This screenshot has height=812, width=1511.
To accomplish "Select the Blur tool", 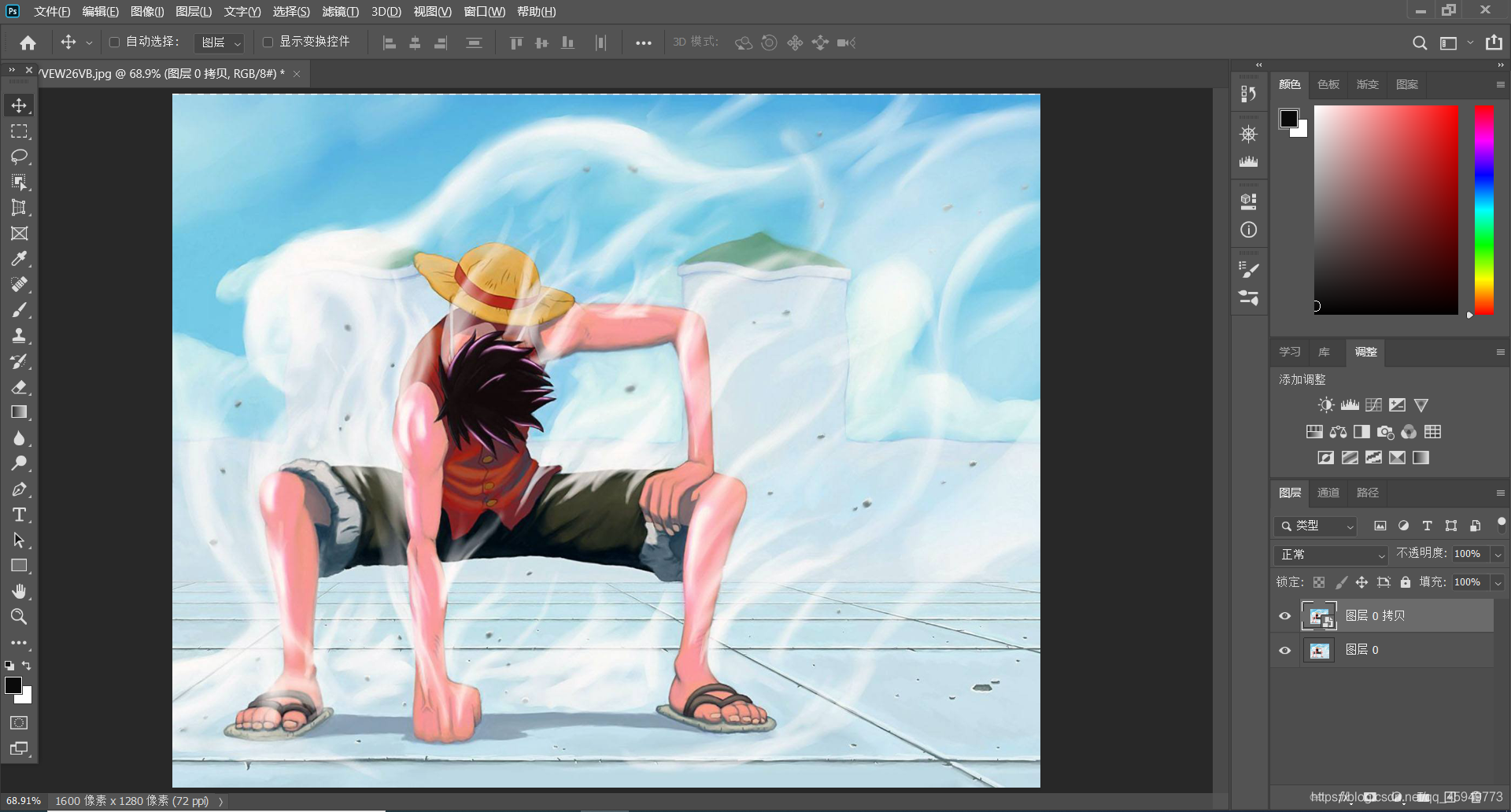I will pos(19,438).
